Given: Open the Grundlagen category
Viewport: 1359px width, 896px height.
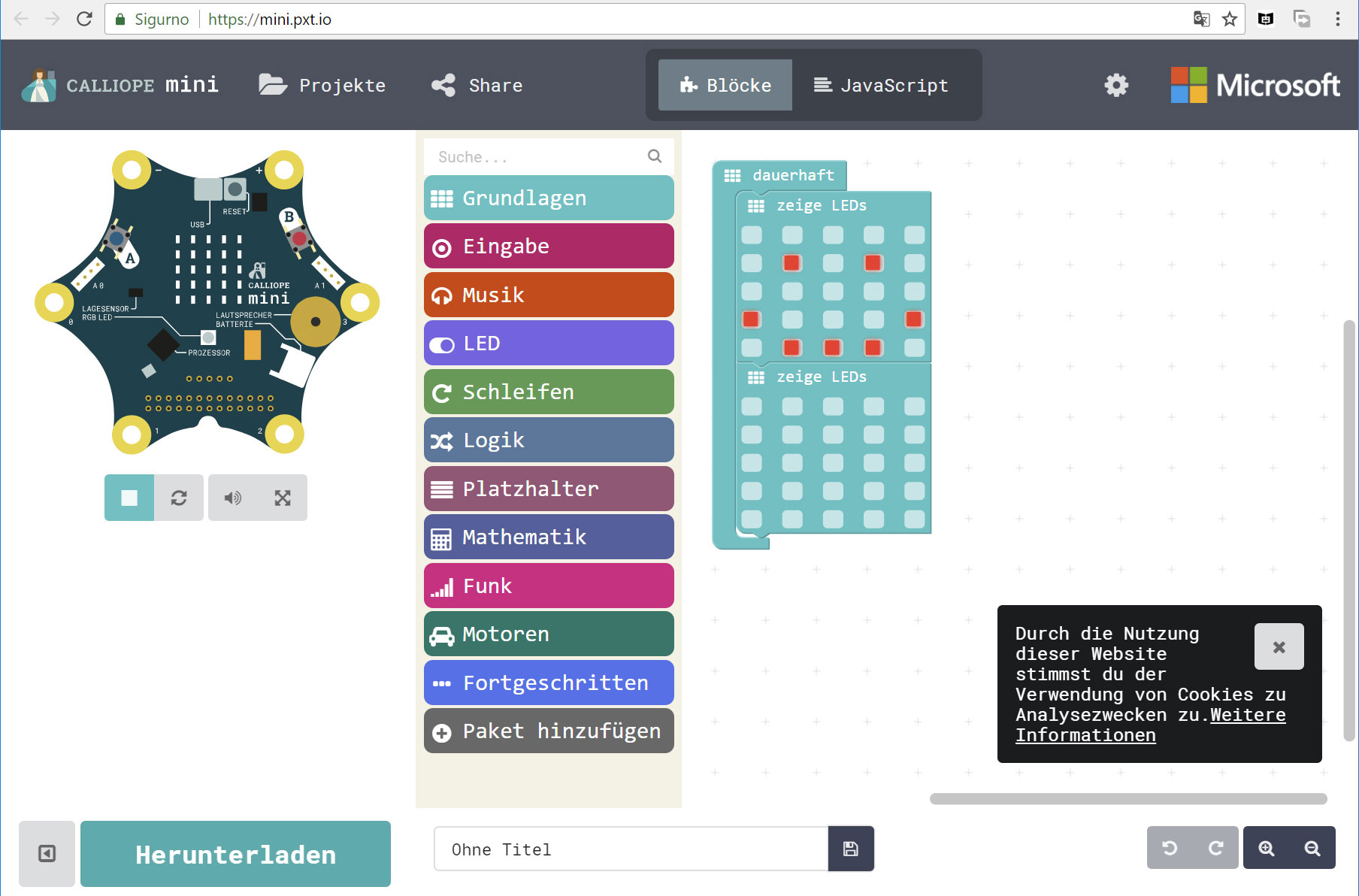Looking at the screenshot, I should 549,198.
